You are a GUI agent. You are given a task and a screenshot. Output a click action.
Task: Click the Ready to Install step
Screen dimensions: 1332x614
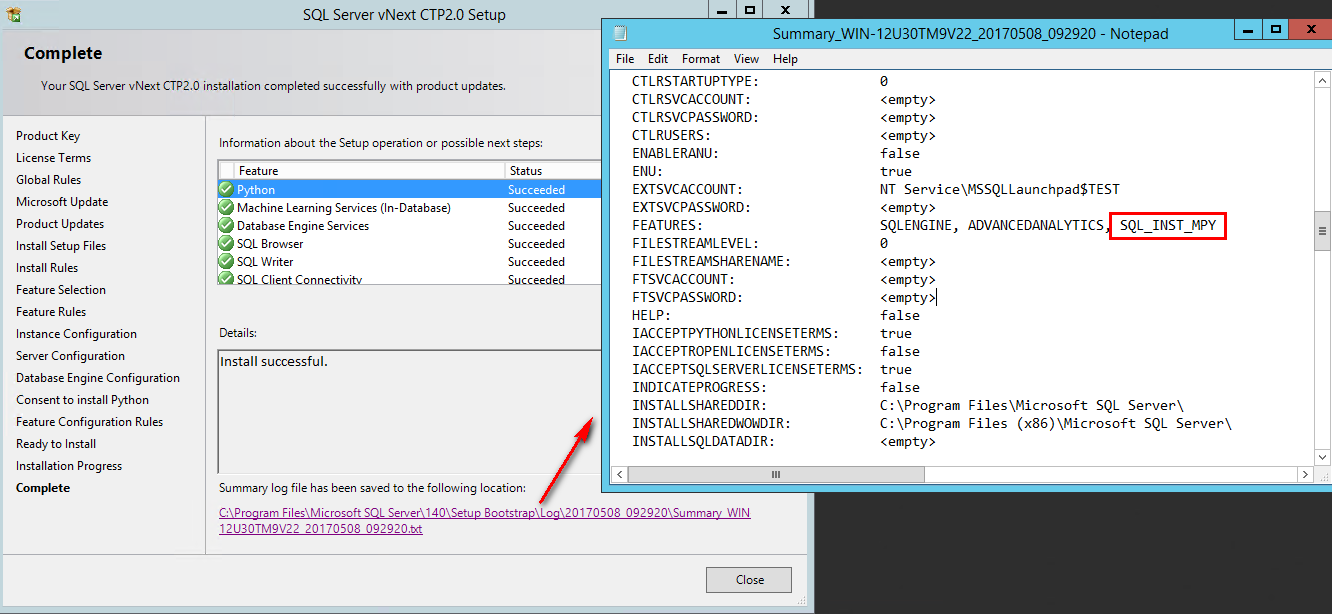(56, 444)
